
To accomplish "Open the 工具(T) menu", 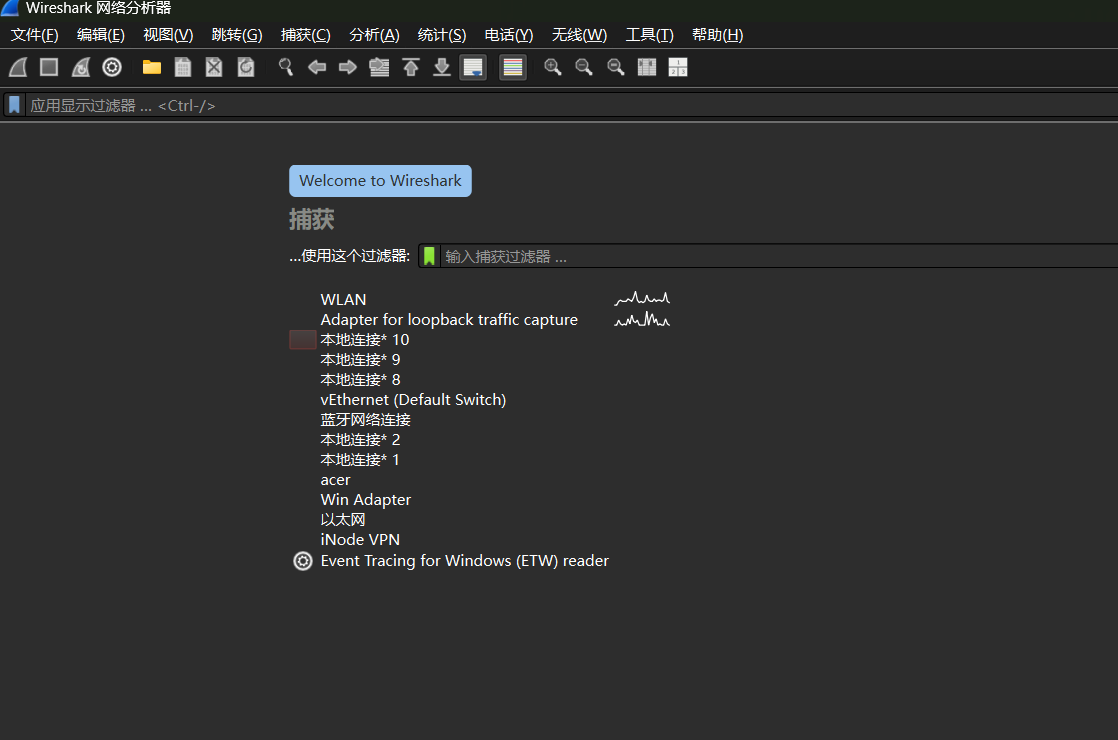I will click(x=650, y=35).
